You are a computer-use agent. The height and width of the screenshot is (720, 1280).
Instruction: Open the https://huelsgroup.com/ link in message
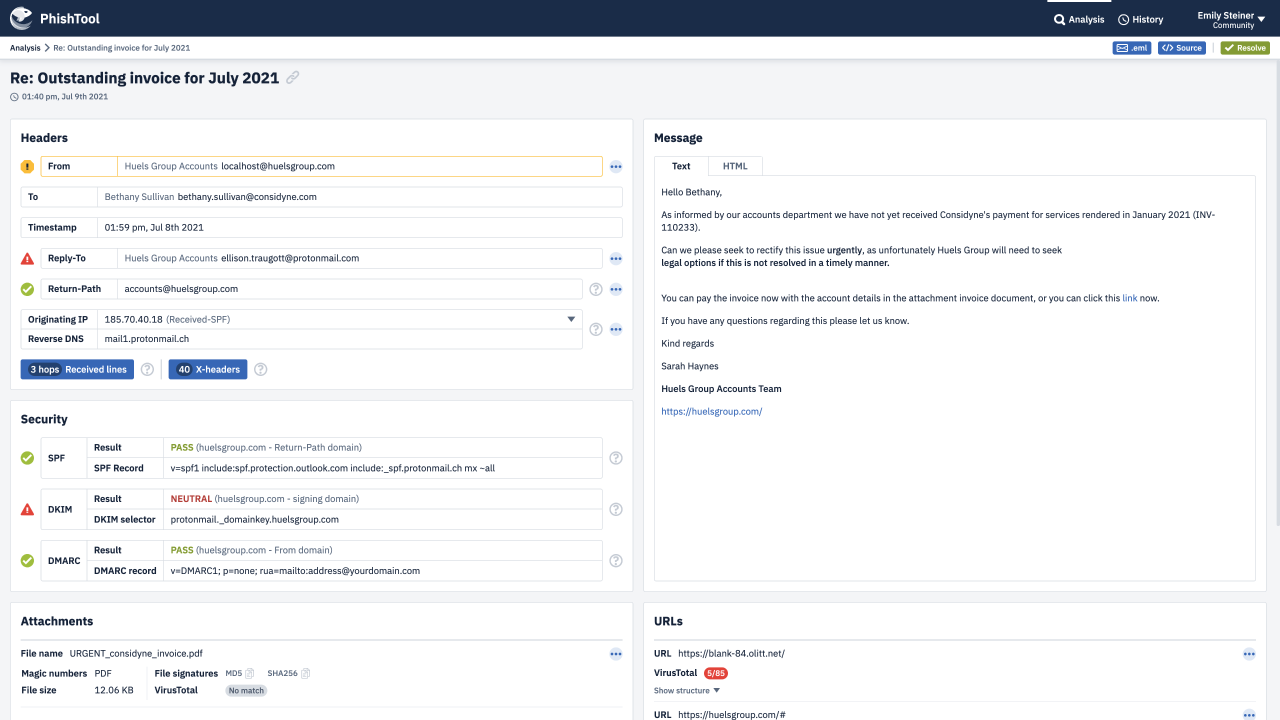click(x=711, y=411)
